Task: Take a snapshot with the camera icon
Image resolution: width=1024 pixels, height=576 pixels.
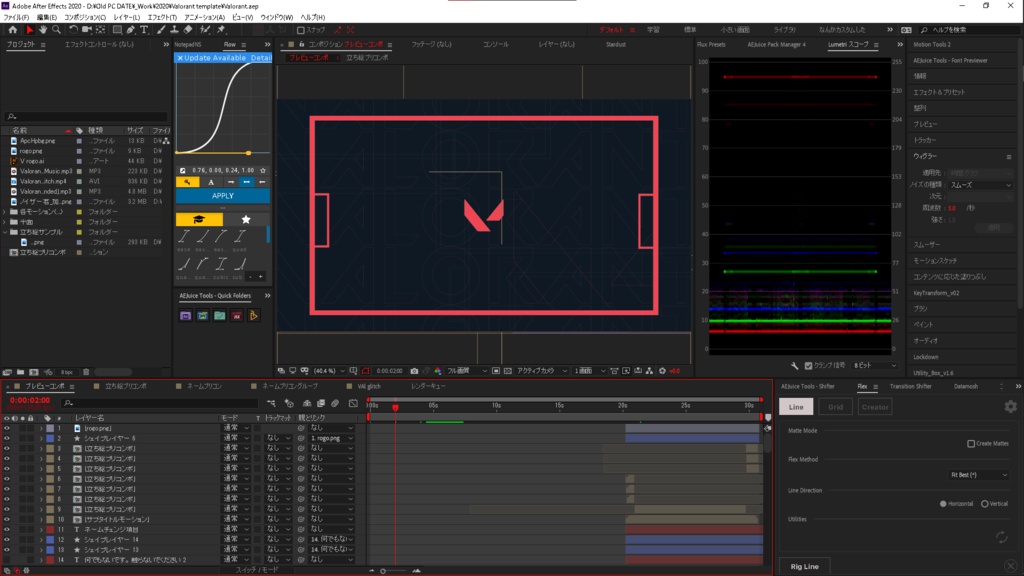Action: [x=414, y=371]
